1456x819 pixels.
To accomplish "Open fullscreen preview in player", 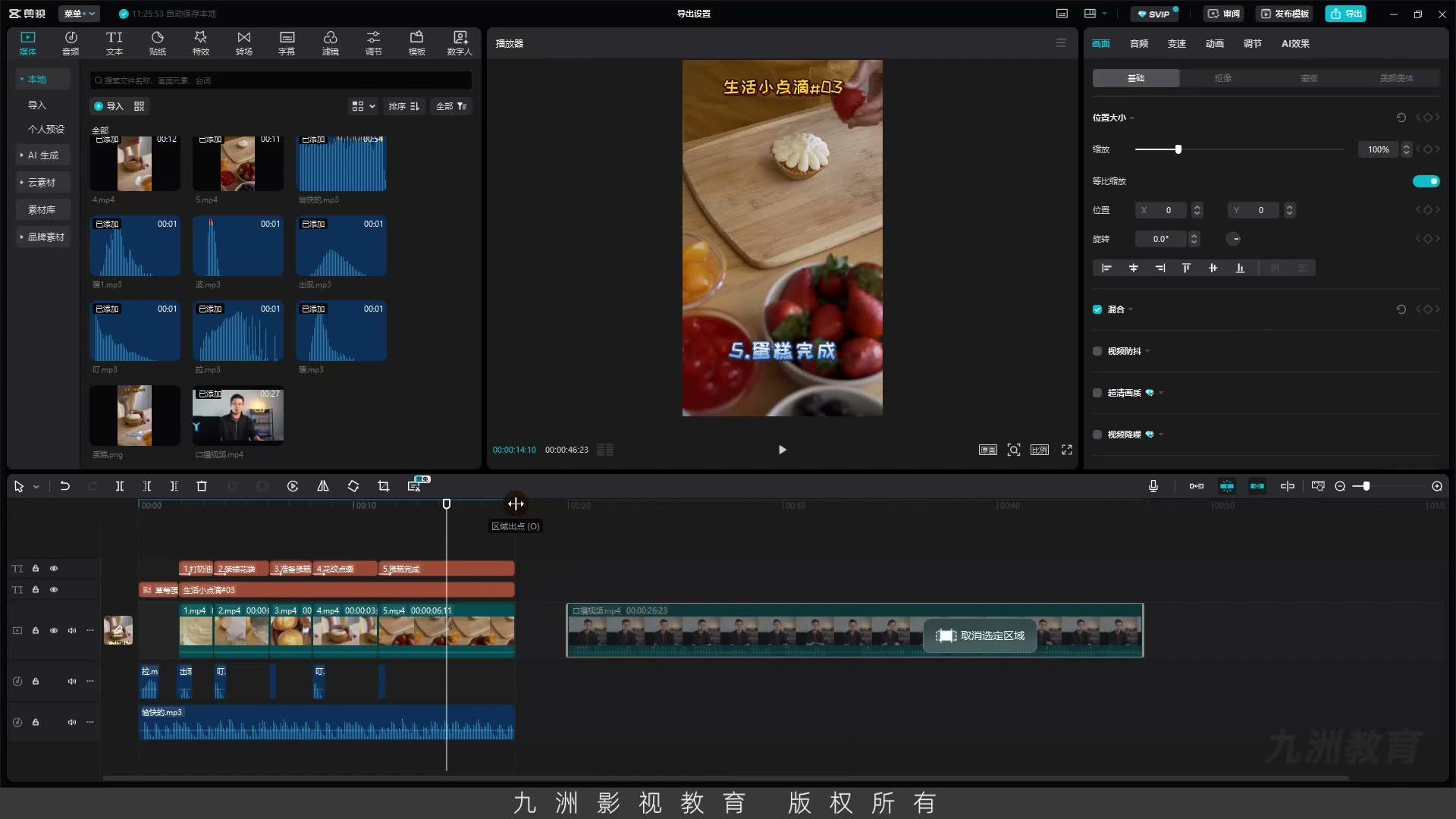I will click(x=1067, y=450).
